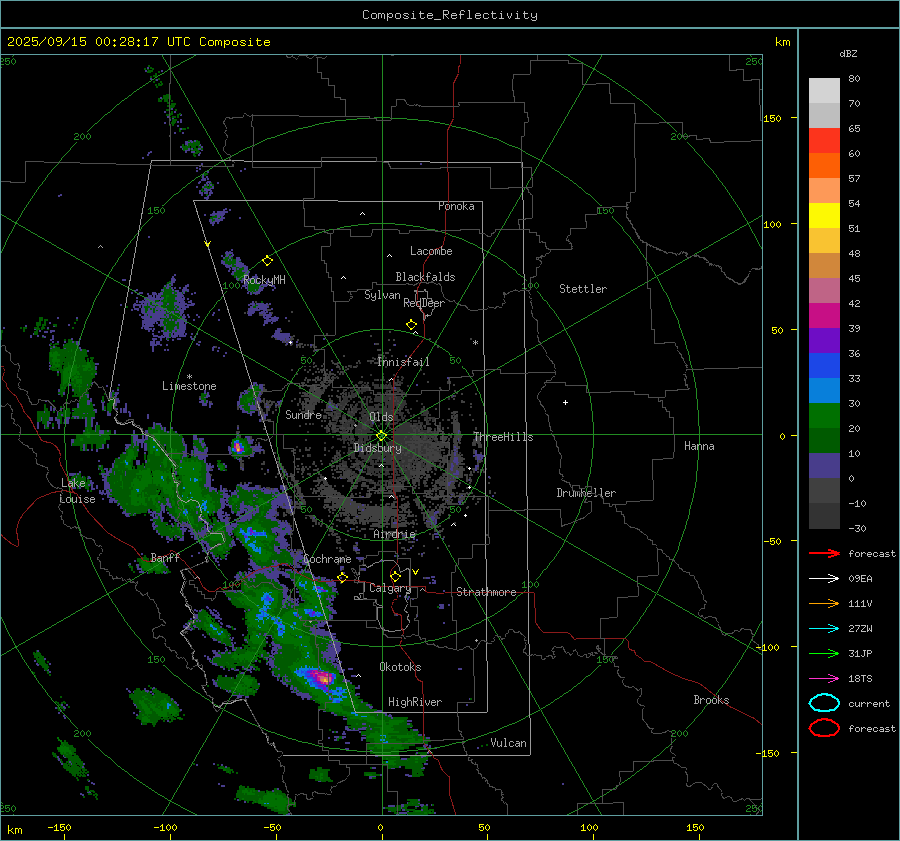Click the 'current' legend label
This screenshot has width=900, height=841.
869,703
